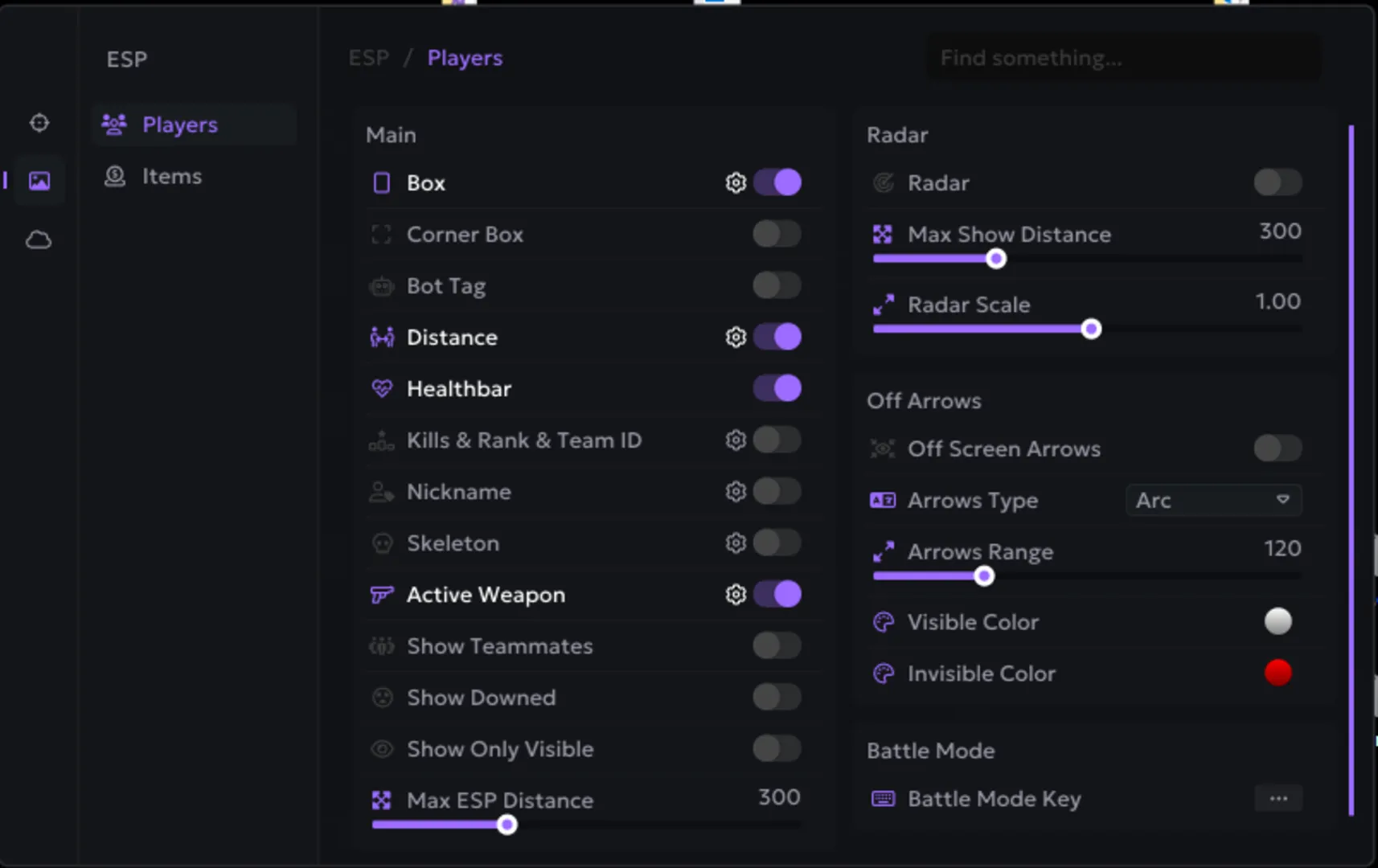Image resolution: width=1378 pixels, height=868 pixels.
Task: Disable the Healthbar toggle
Action: tap(777, 389)
